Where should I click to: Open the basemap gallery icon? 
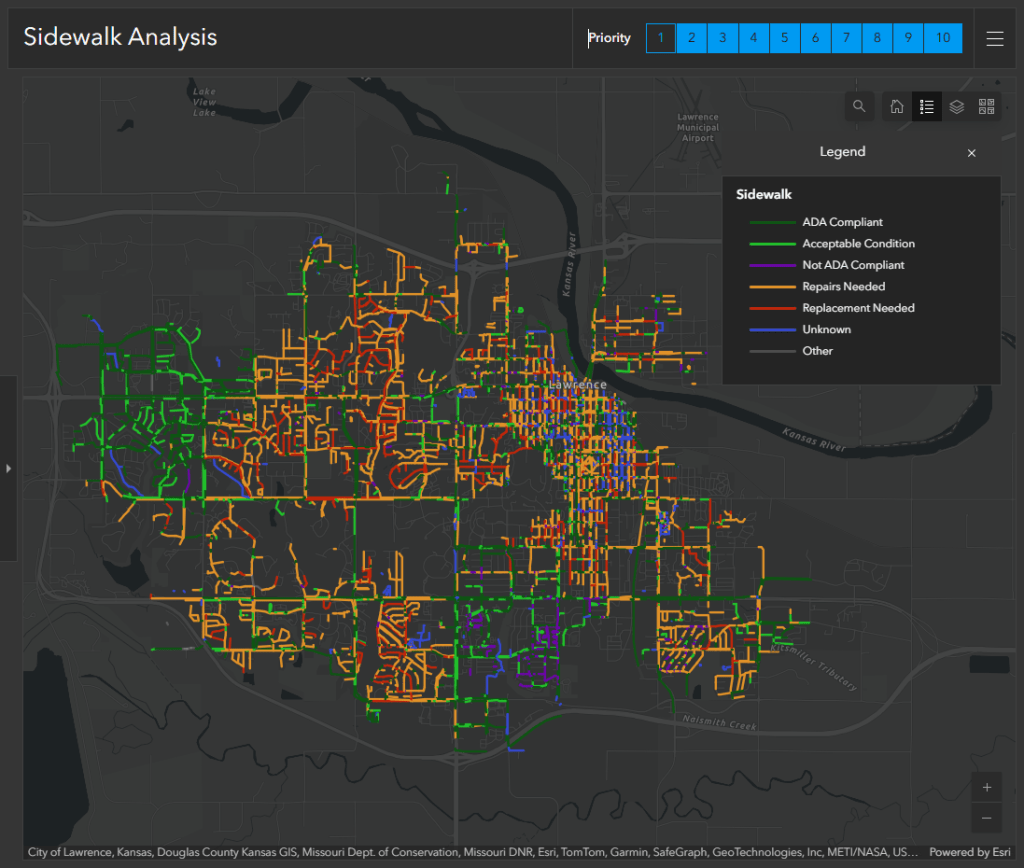986,107
